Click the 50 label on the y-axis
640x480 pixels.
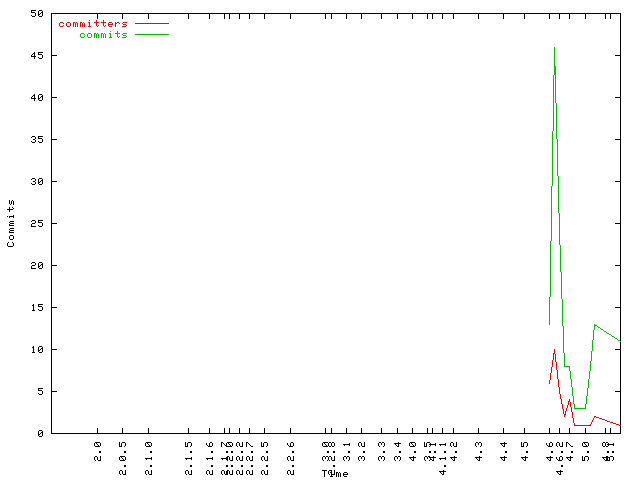click(36, 14)
